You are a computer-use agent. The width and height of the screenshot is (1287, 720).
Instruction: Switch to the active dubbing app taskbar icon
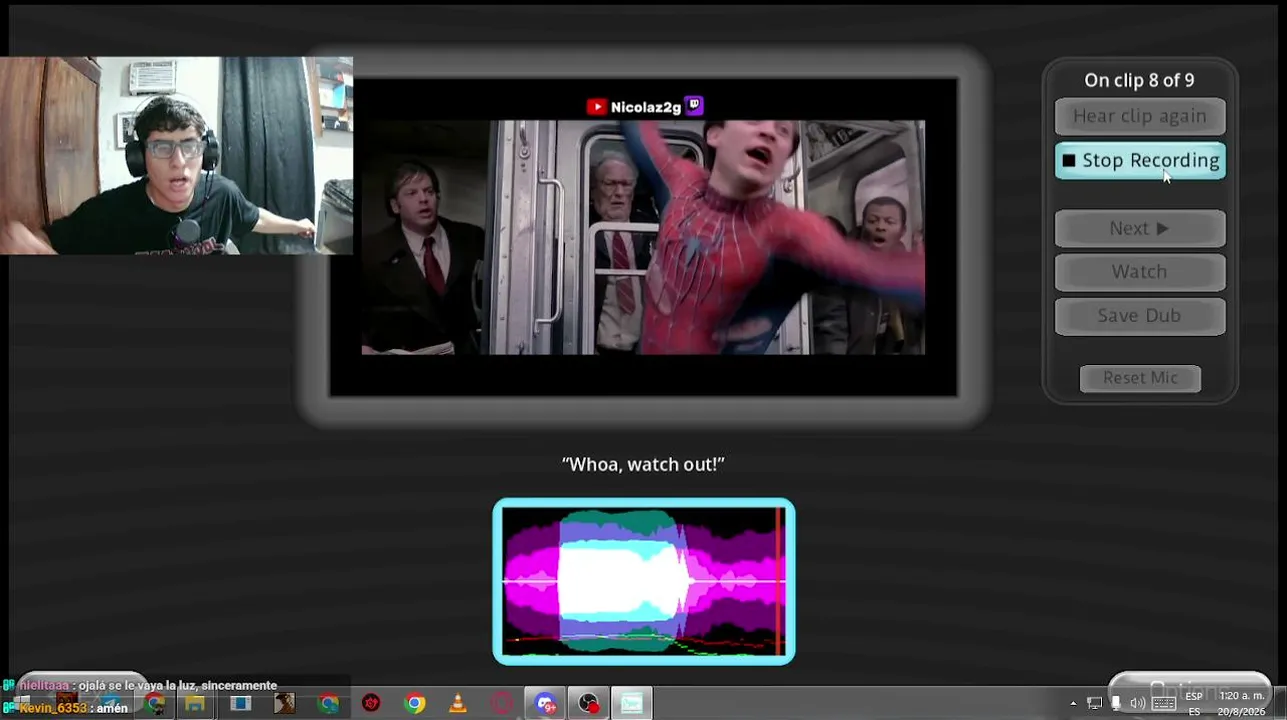pyautogui.click(x=632, y=703)
